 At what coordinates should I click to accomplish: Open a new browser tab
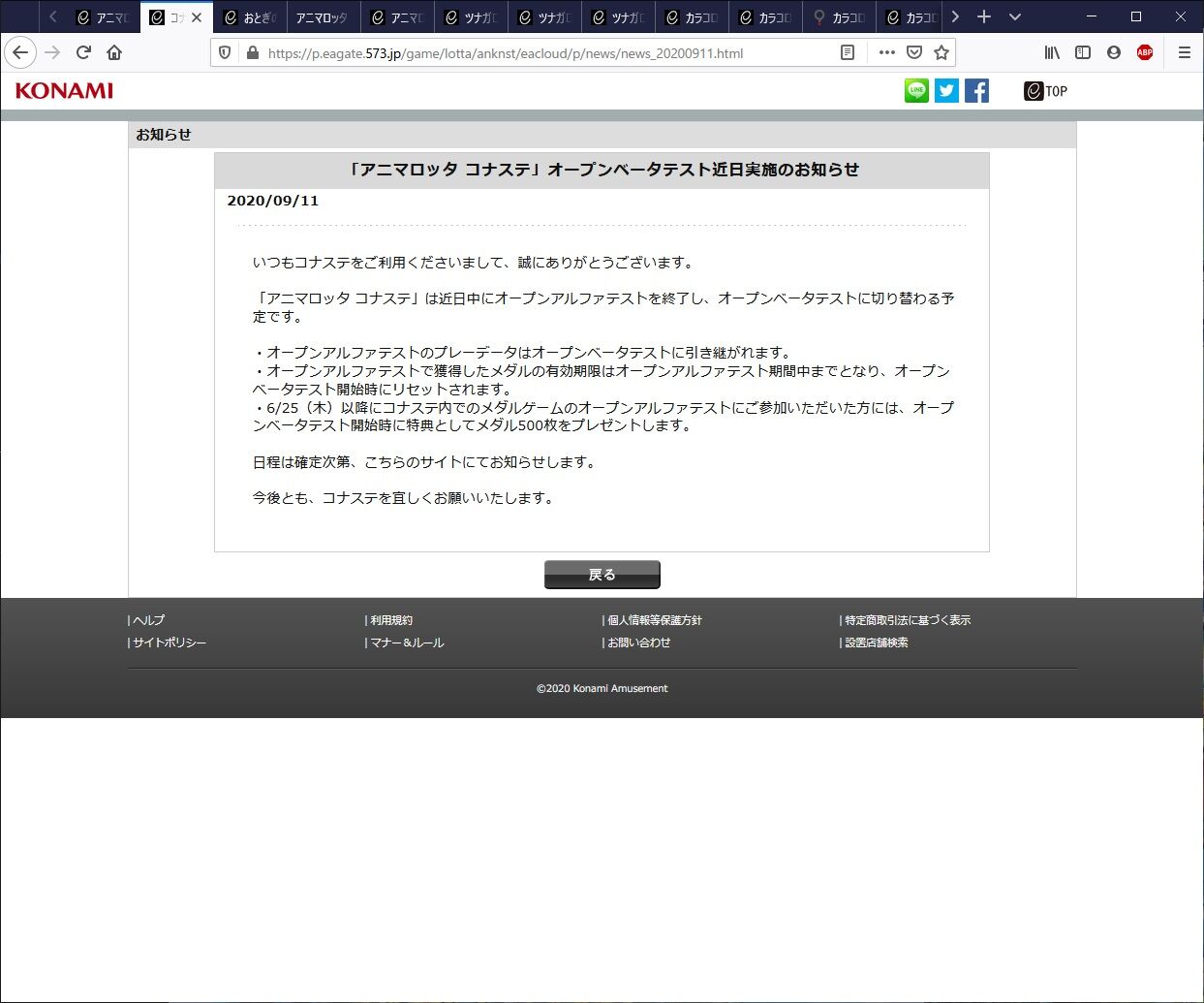[x=983, y=16]
